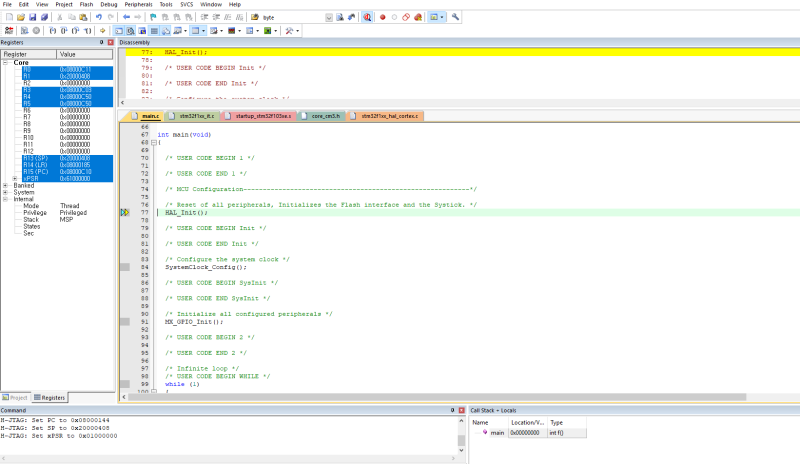
Task: Click the Save file toolbar icon
Action: [33, 17]
